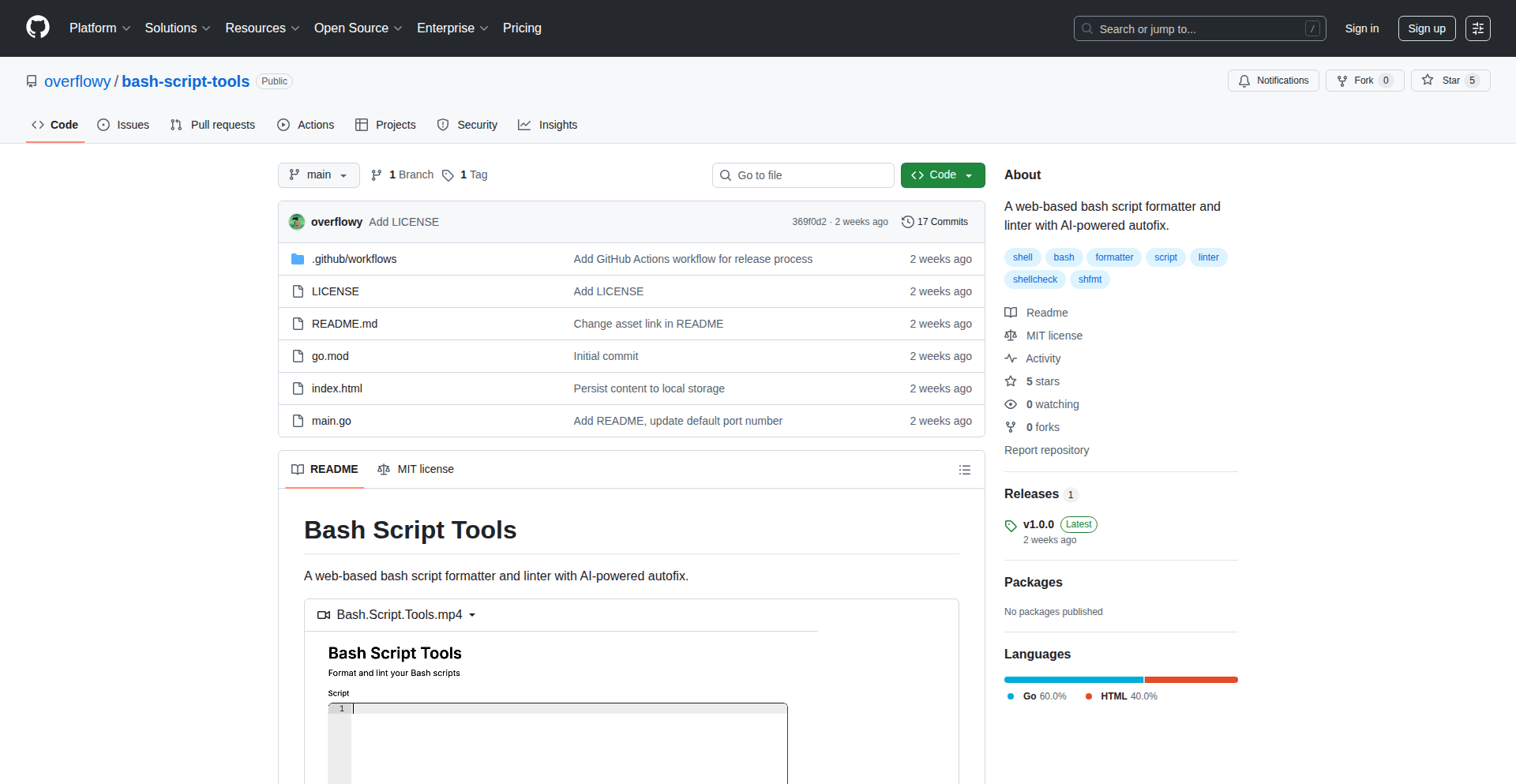
Task: Open the .github/workflows folder icon
Action: [x=298, y=258]
